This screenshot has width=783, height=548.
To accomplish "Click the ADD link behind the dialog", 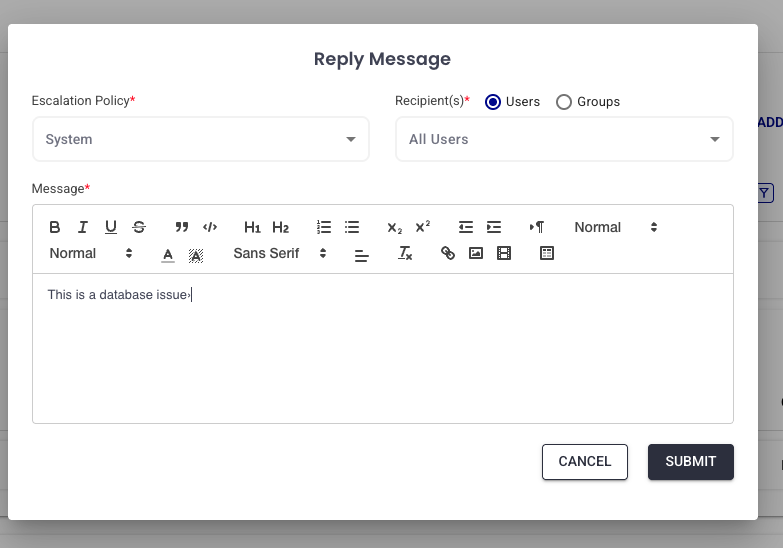I will click(x=770, y=122).
